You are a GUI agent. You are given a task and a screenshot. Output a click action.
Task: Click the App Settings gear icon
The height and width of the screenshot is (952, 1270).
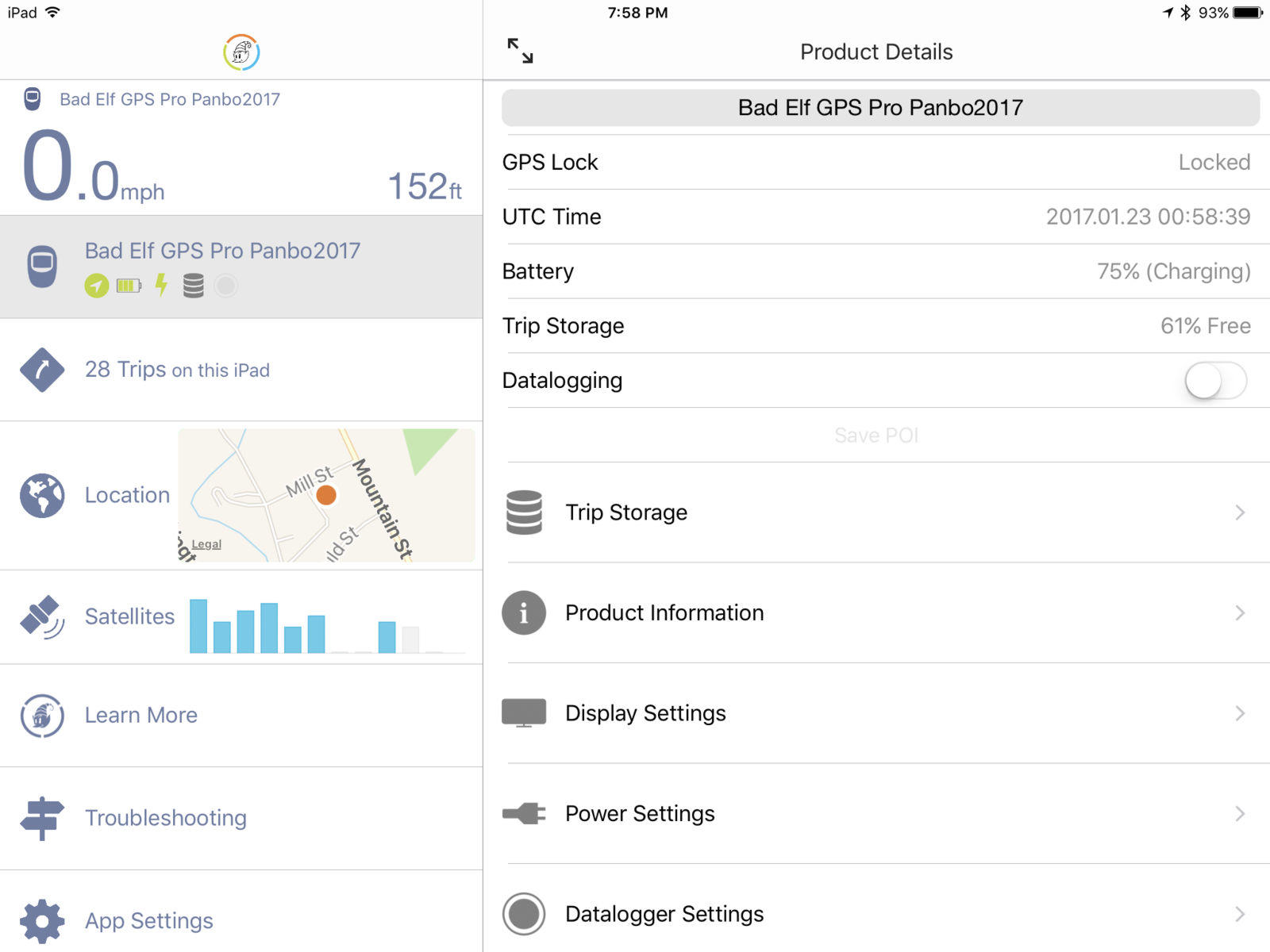(42, 921)
